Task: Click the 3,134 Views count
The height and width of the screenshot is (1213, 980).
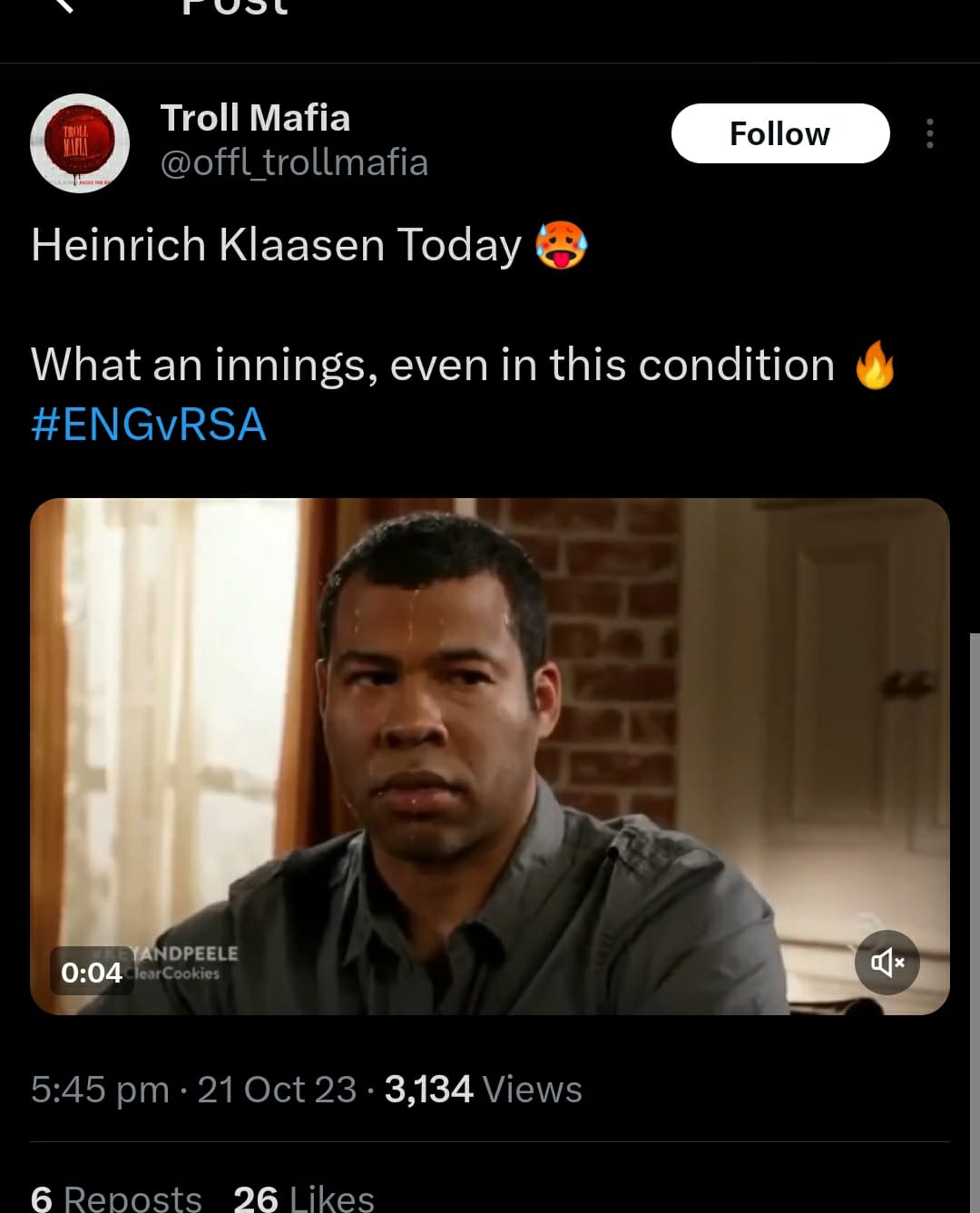Action: (483, 1090)
